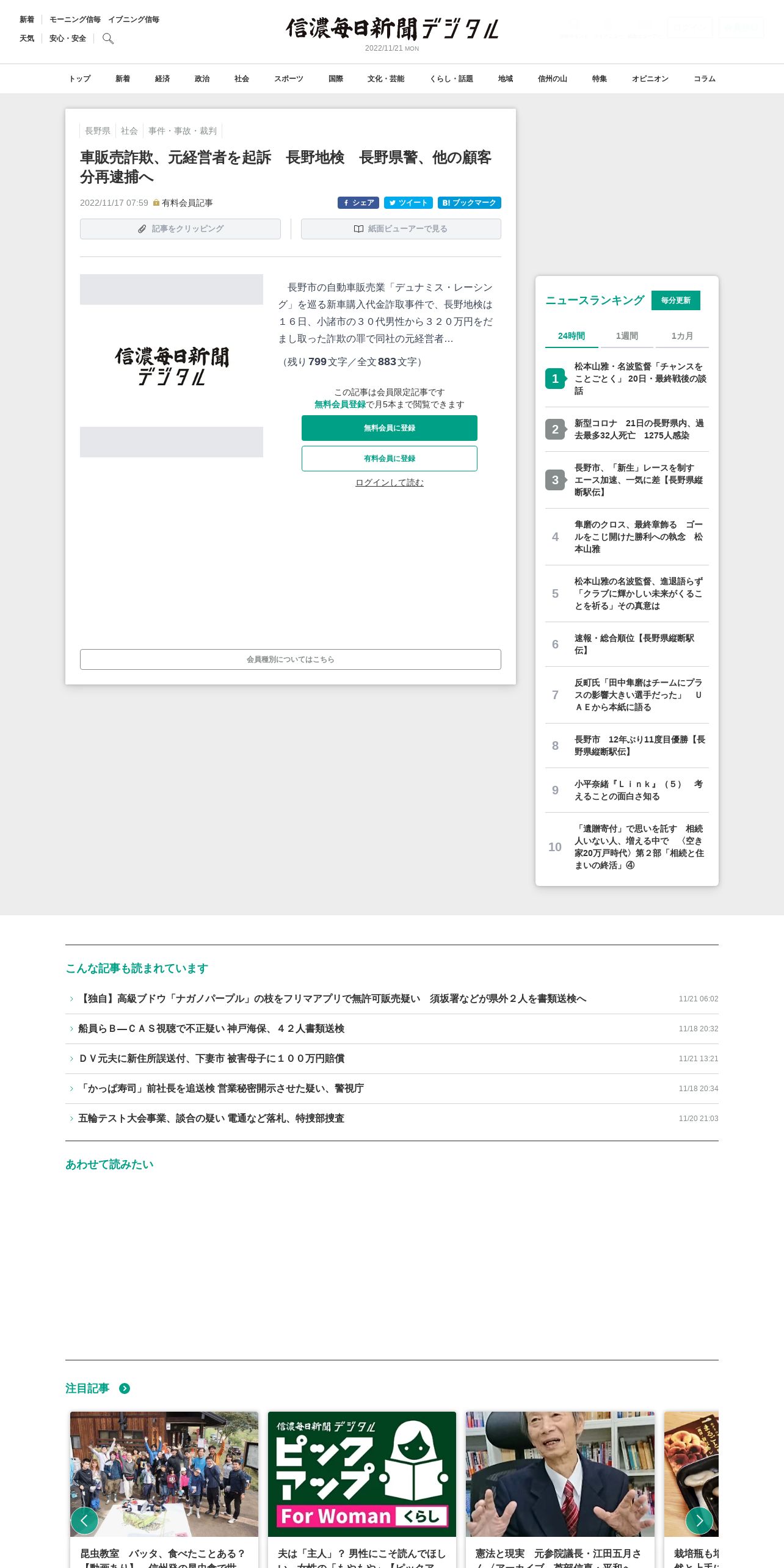Open the オピニオン navigation item
The width and height of the screenshot is (784, 1568).
(x=650, y=79)
